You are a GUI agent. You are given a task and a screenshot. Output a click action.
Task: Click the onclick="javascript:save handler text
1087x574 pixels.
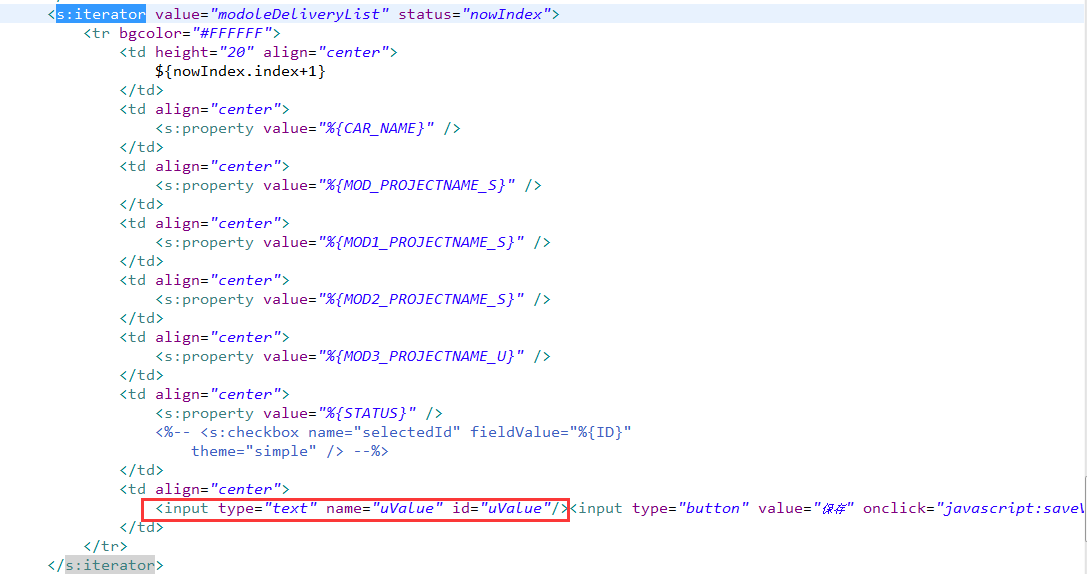[972, 508]
